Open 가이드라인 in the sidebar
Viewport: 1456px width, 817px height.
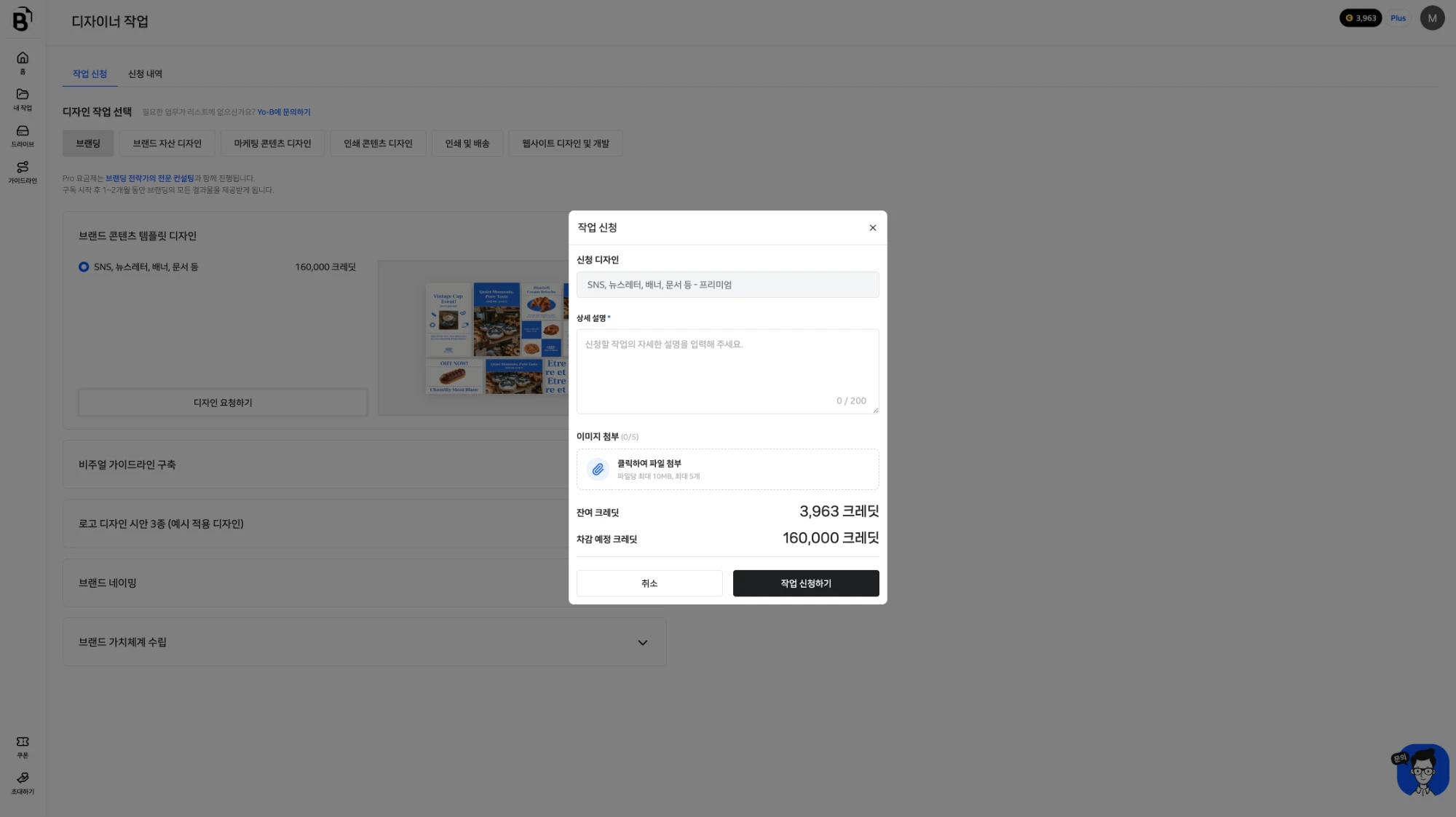[23, 172]
